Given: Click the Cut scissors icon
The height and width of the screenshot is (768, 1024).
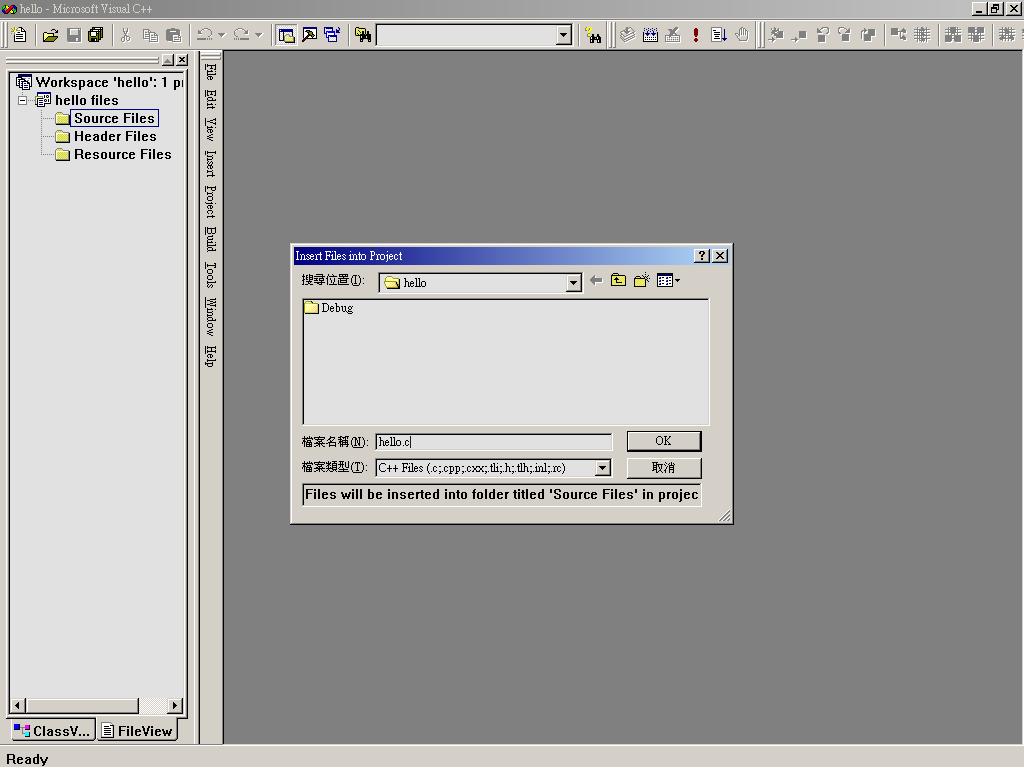Looking at the screenshot, I should pos(126,35).
